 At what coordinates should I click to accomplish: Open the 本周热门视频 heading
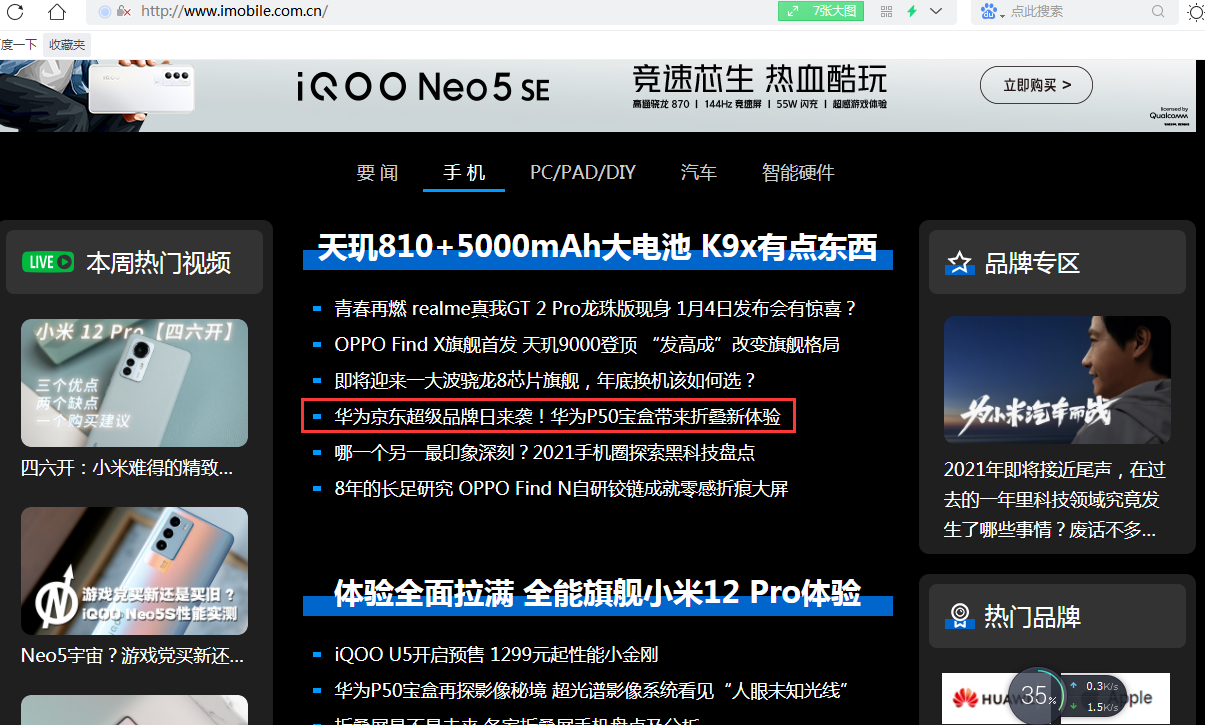[x=158, y=263]
